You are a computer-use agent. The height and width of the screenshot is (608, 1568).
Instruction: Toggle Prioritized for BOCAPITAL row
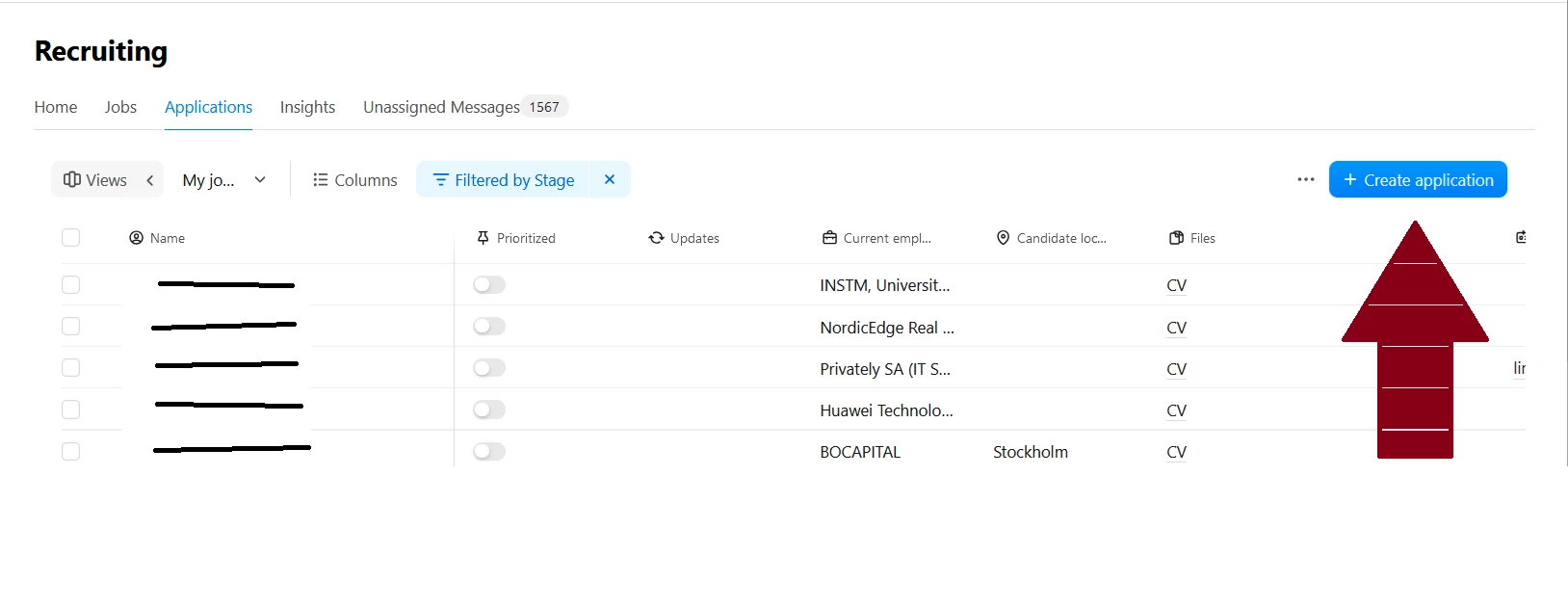tap(489, 451)
